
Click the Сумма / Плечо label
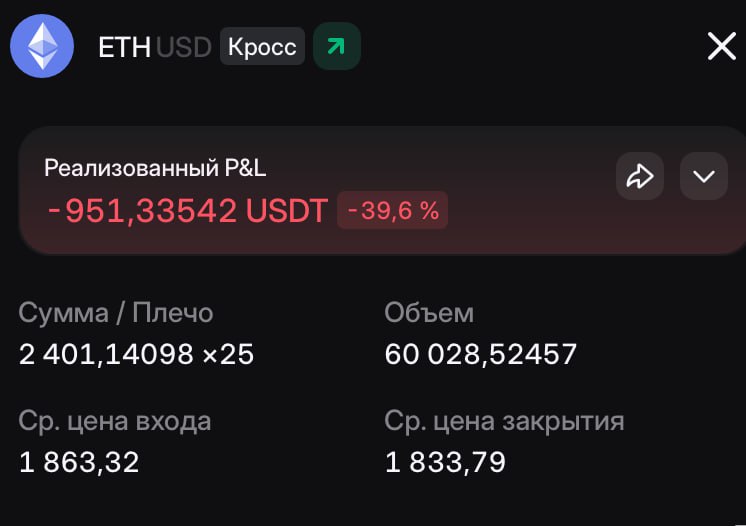(x=116, y=313)
